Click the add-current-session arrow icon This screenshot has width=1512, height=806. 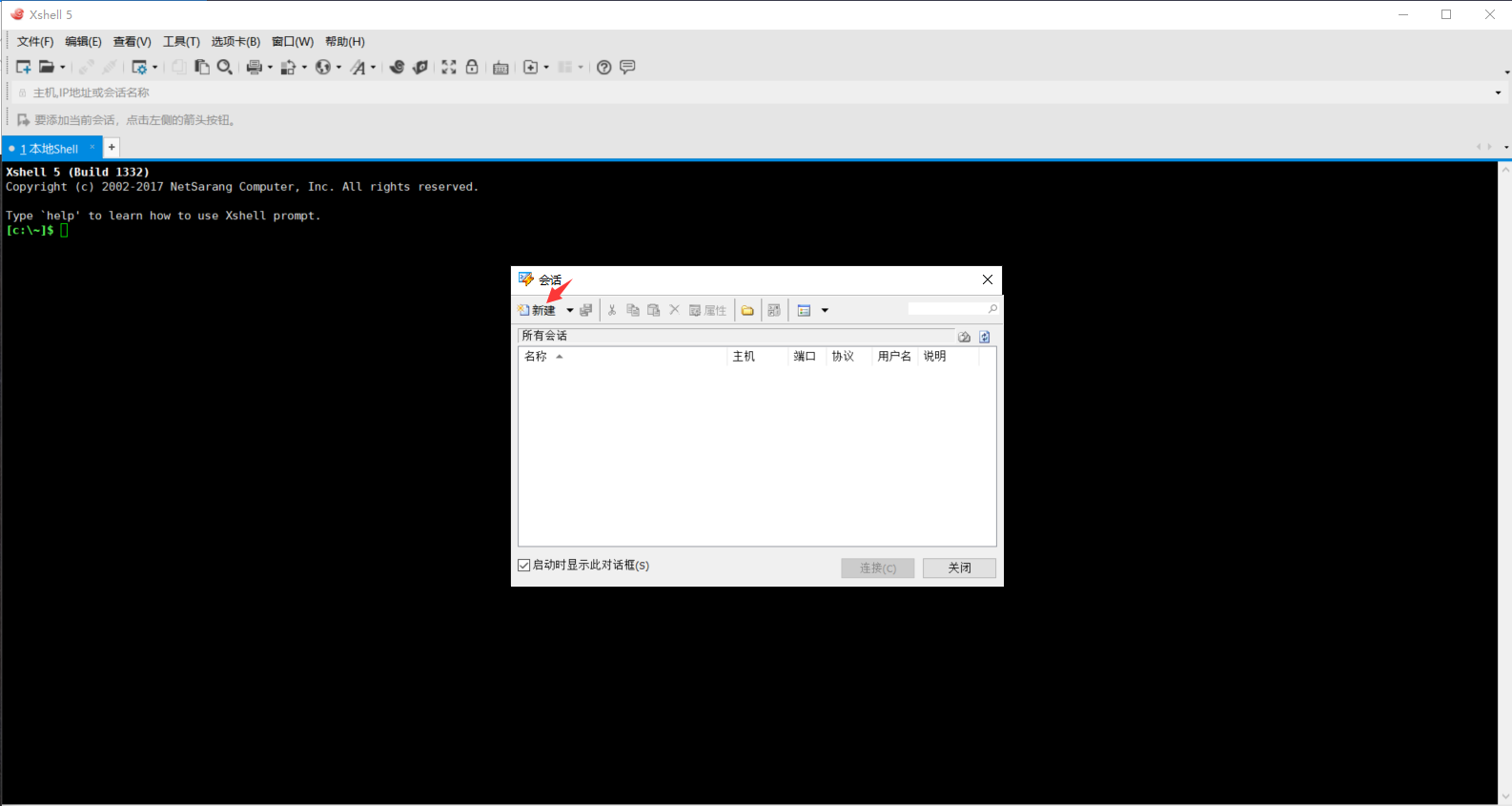pyautogui.click(x=23, y=120)
